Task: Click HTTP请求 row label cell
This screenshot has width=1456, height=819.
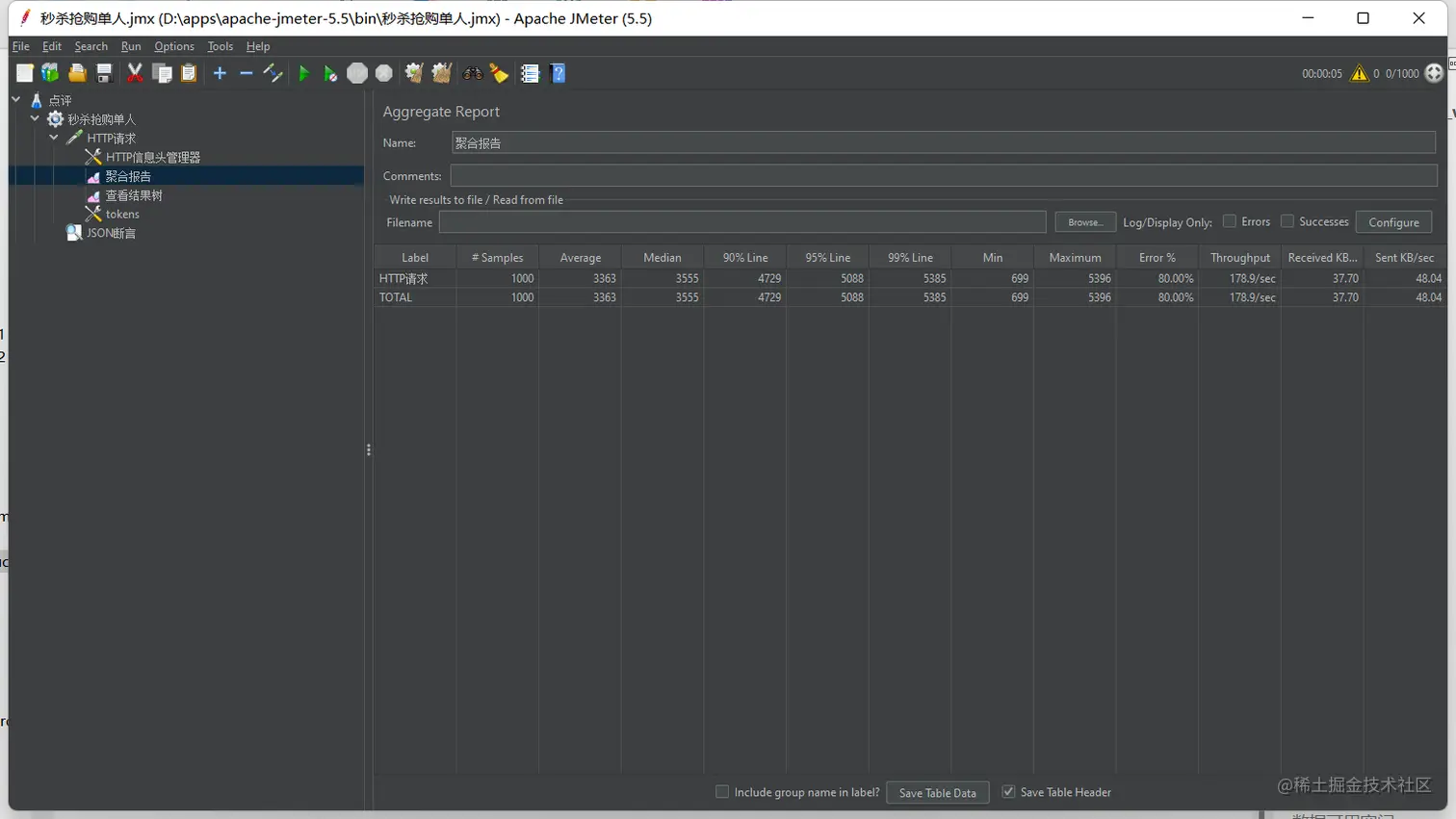Action: (415, 278)
